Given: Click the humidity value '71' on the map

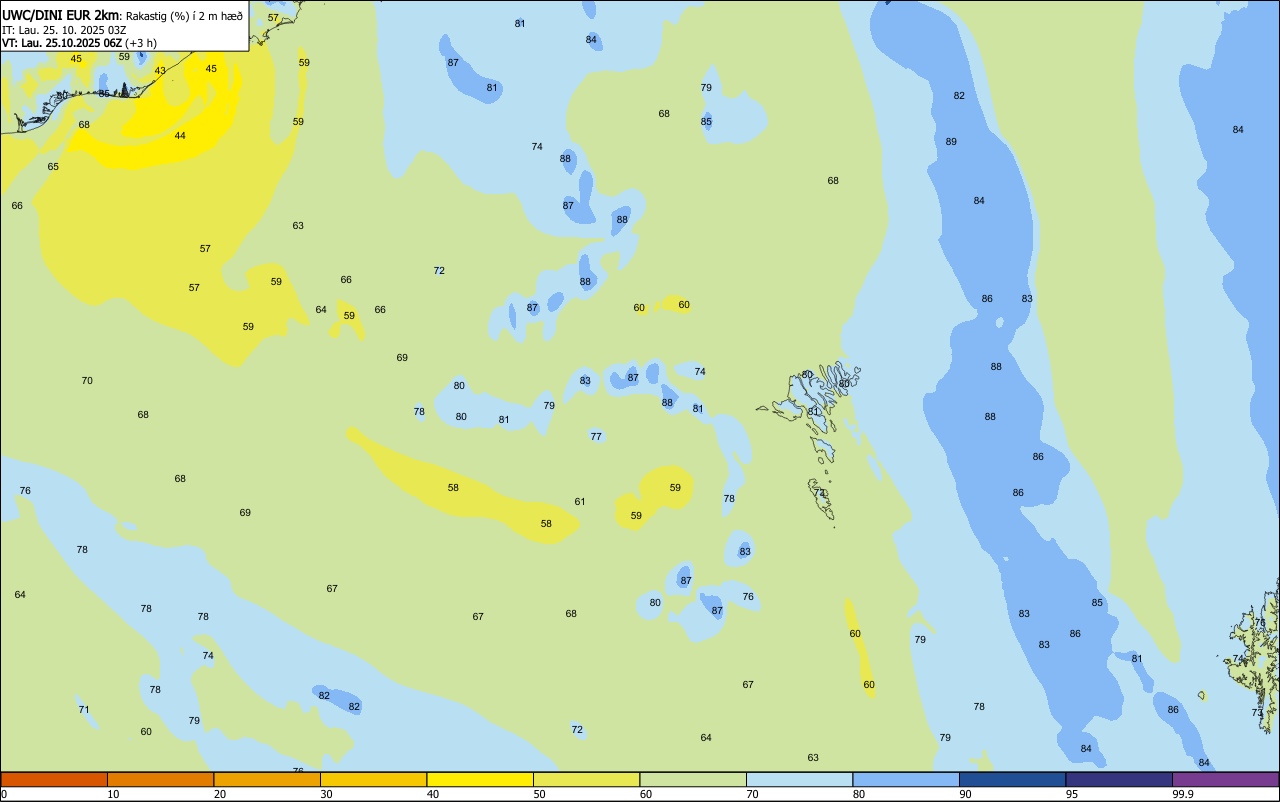Looking at the screenshot, I should tap(84, 710).
